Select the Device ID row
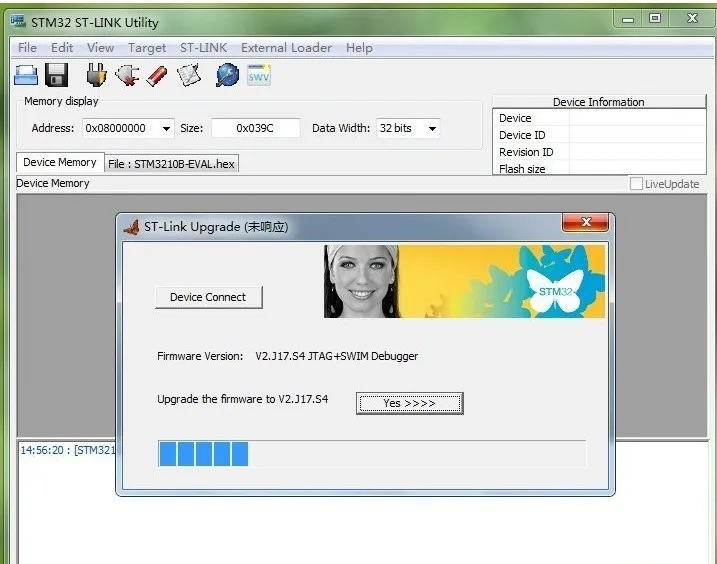717x564 pixels. (x=599, y=135)
